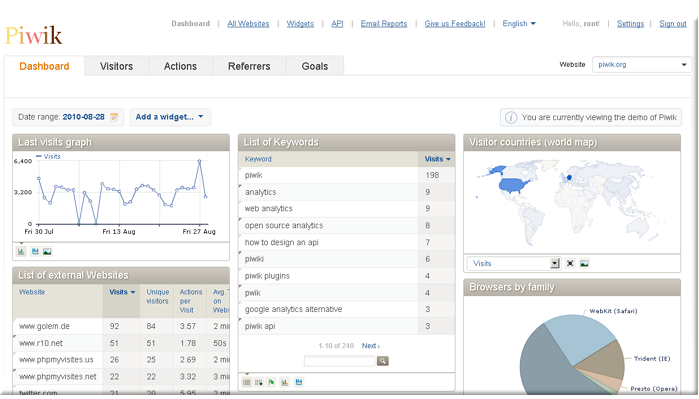Show goals table via green flag icon
The image size is (699, 399).
click(x=271, y=382)
